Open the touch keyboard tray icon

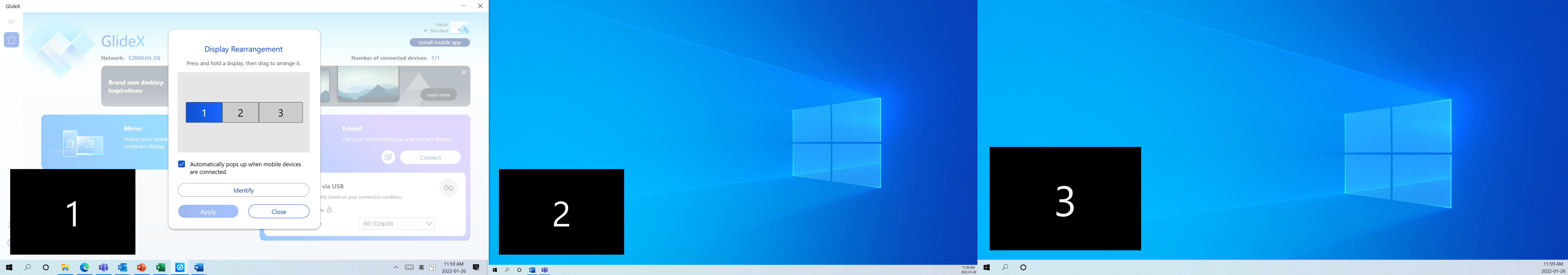[410, 268]
